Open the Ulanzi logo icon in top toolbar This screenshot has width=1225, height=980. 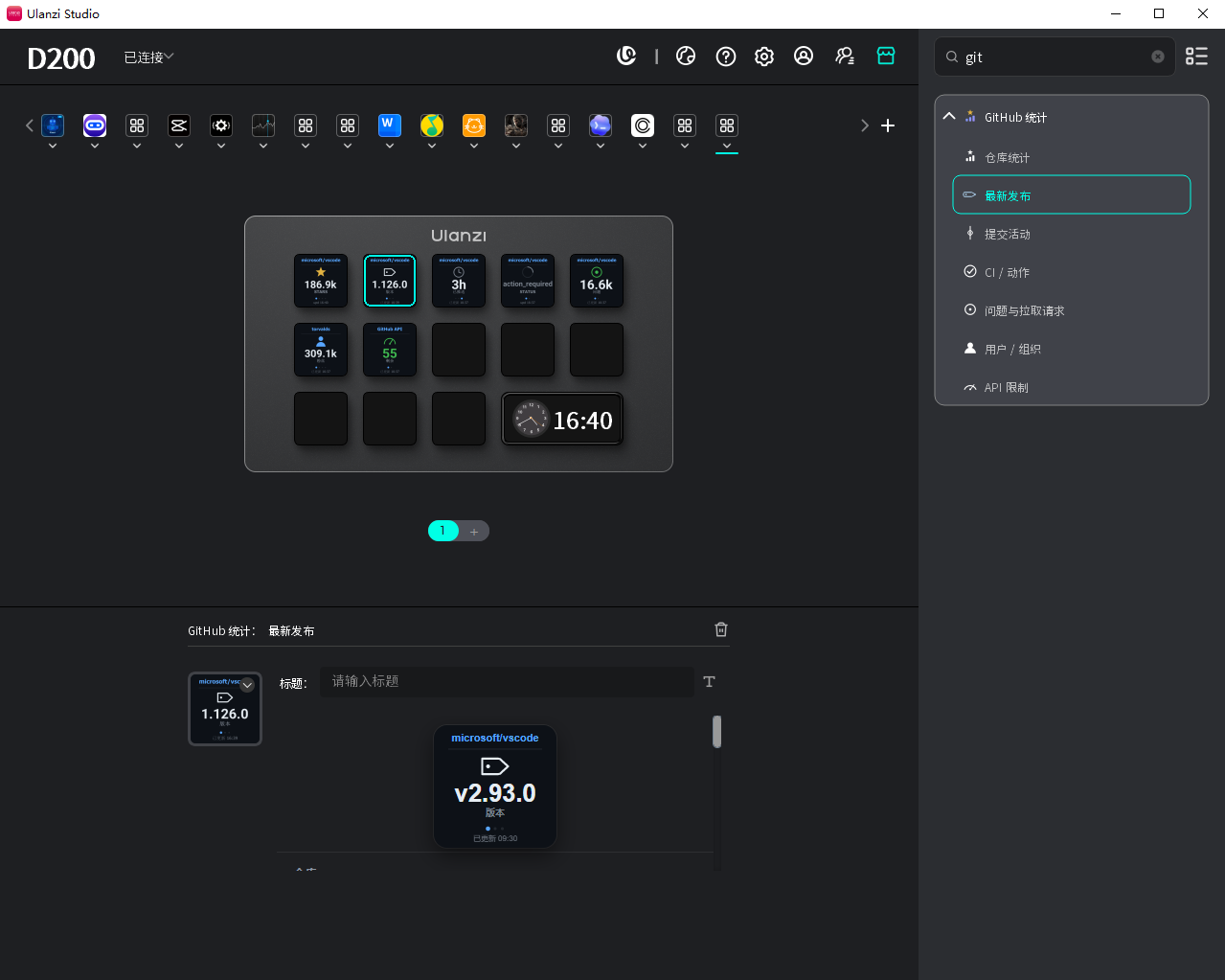[626, 57]
